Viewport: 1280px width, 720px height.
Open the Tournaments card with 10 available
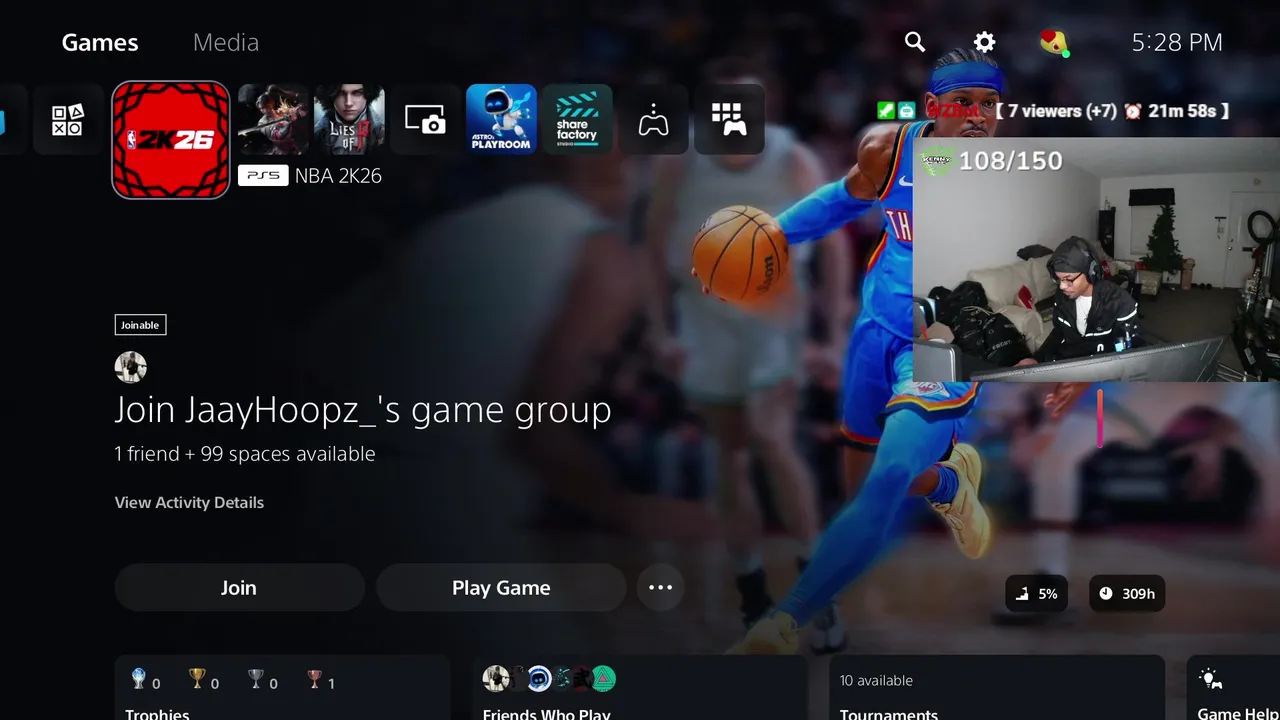[x=997, y=688]
